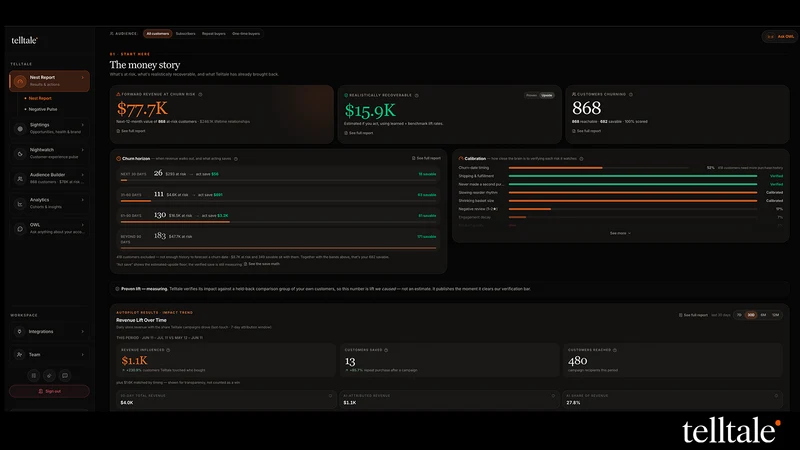Click the Churn-date timing progress bar
800x450 pixels.
click(598, 168)
